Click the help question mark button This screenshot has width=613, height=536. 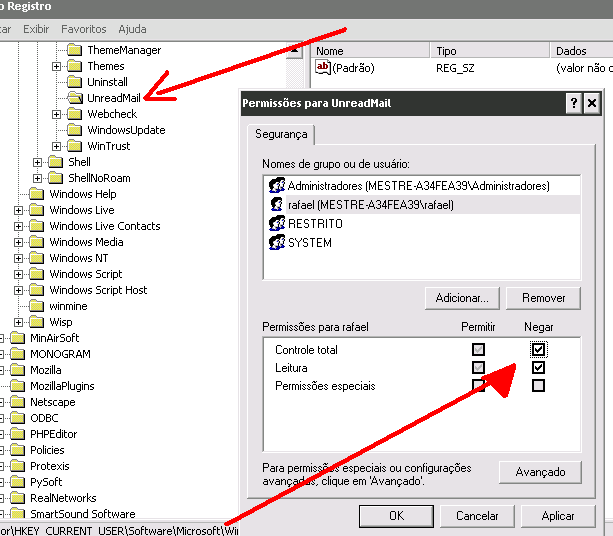(573, 103)
